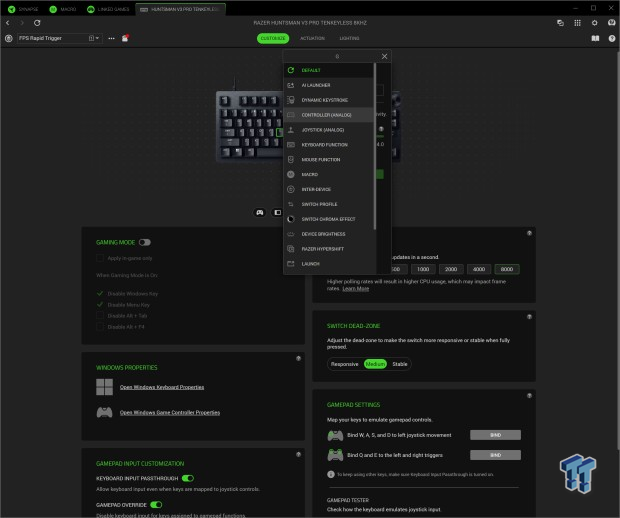The image size is (620, 518).
Task: Set polling rate to 8000
Action: 507,269
